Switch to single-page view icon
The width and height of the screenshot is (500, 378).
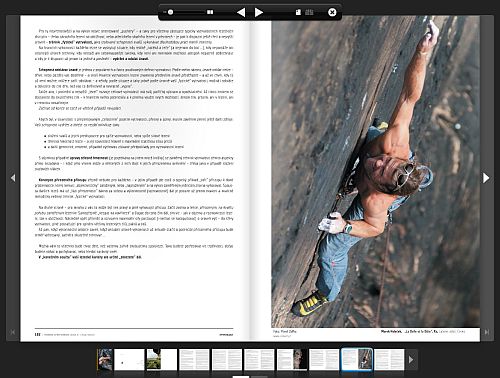pyautogui.click(x=298, y=12)
